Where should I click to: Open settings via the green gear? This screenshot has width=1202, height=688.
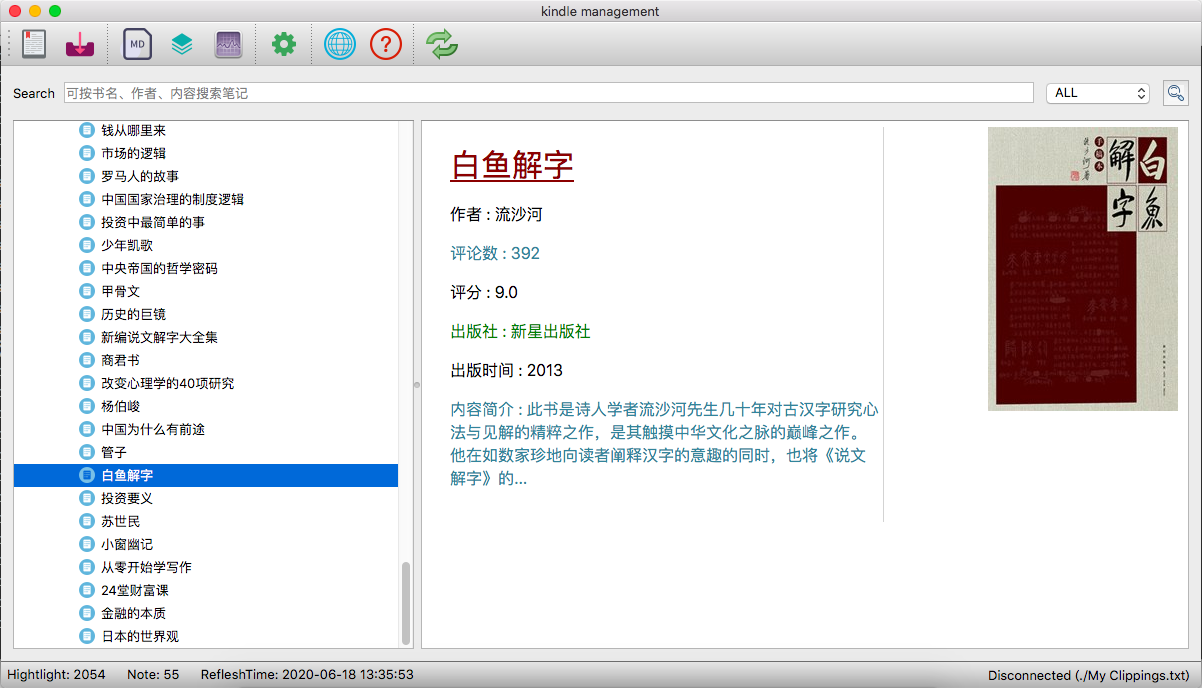(283, 44)
